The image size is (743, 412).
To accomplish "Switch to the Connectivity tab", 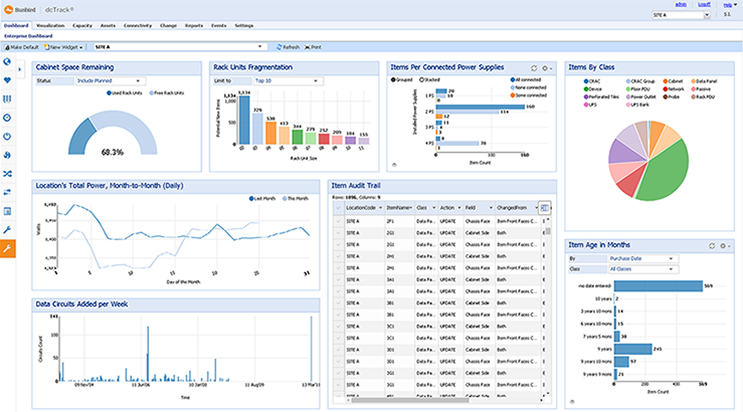I will tap(138, 26).
